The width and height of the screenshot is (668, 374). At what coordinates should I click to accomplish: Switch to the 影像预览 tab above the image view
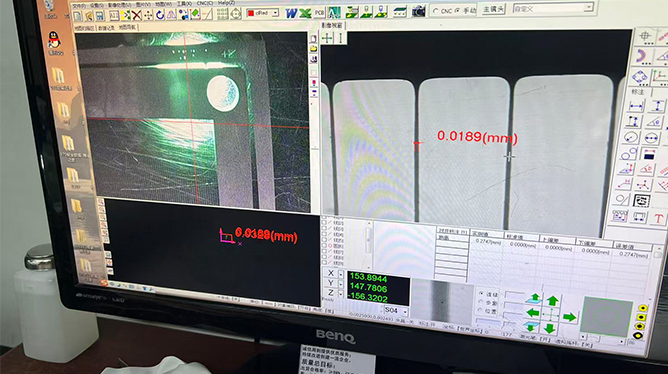332,26
